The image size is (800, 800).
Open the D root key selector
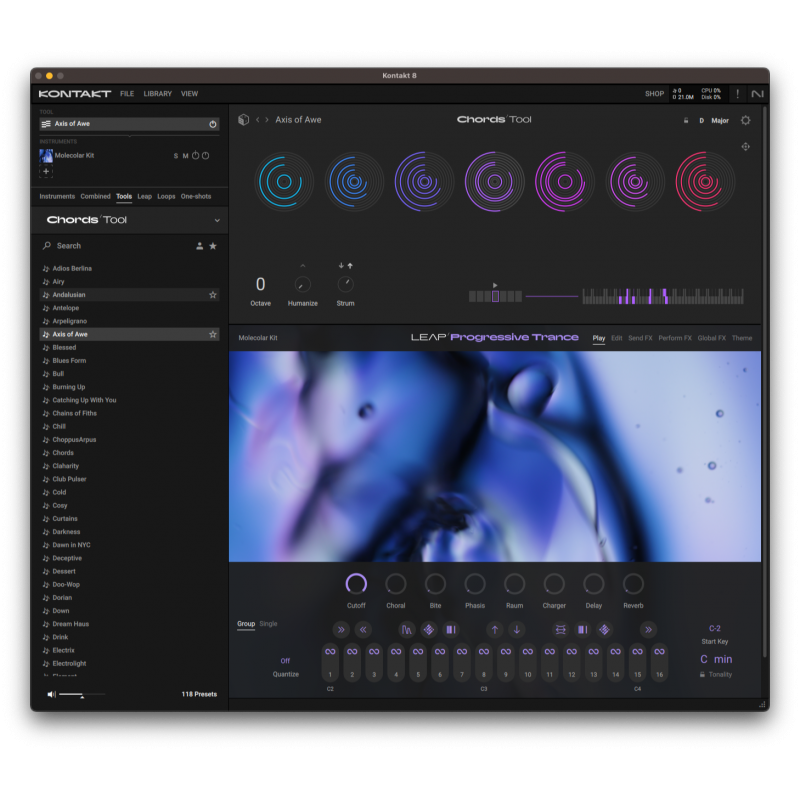point(702,121)
